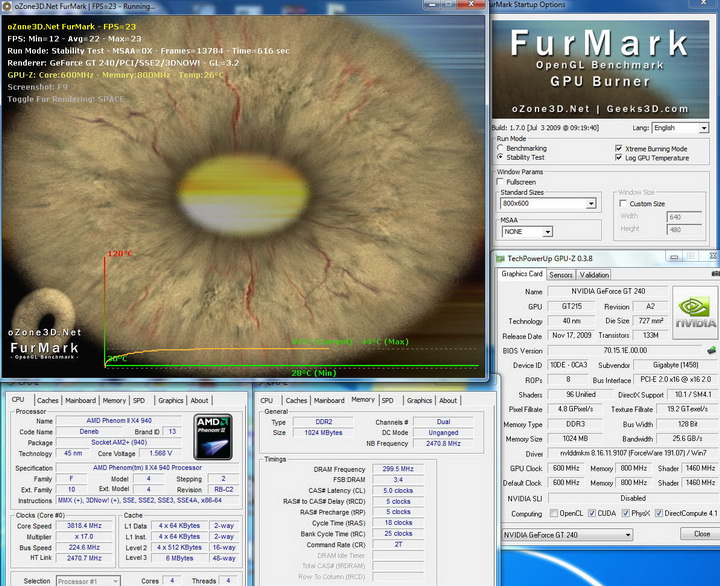Open About tab in right CPU-Z window

[x=448, y=400]
